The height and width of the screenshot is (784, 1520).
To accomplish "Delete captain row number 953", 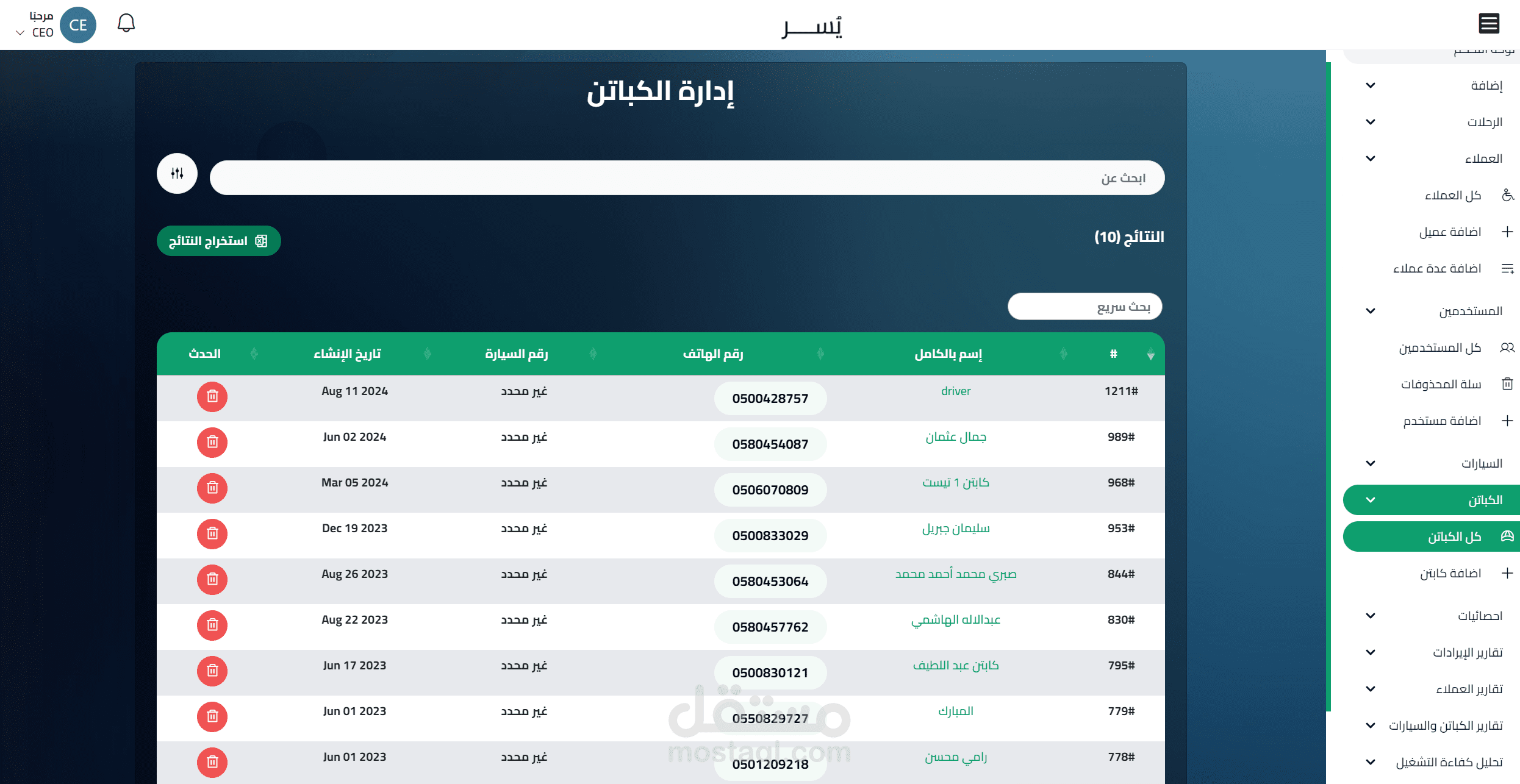I will (212, 534).
